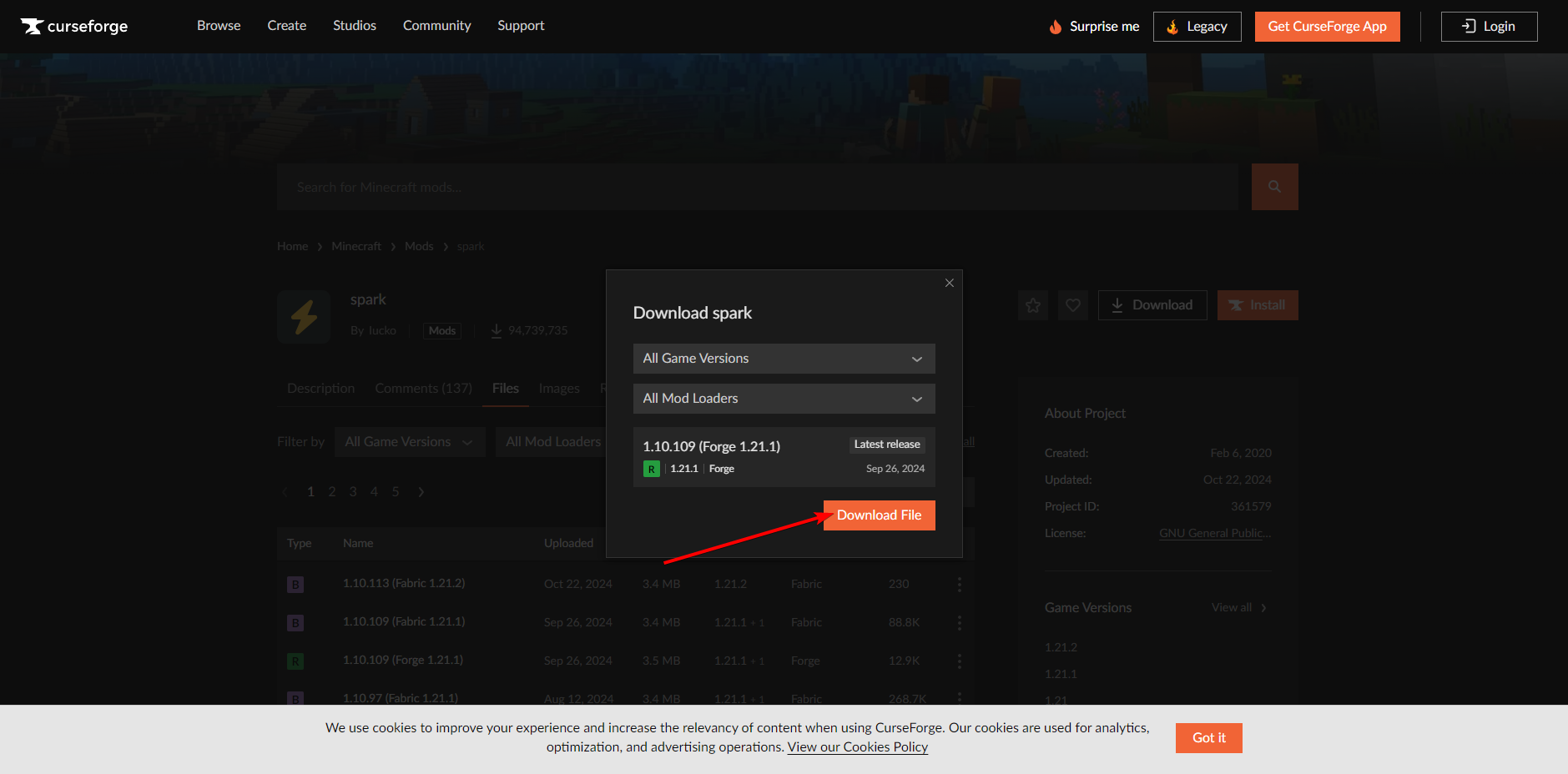The image size is (1568, 774).
Task: Open options menu for 1.10.113 Fabric file
Action: [960, 585]
